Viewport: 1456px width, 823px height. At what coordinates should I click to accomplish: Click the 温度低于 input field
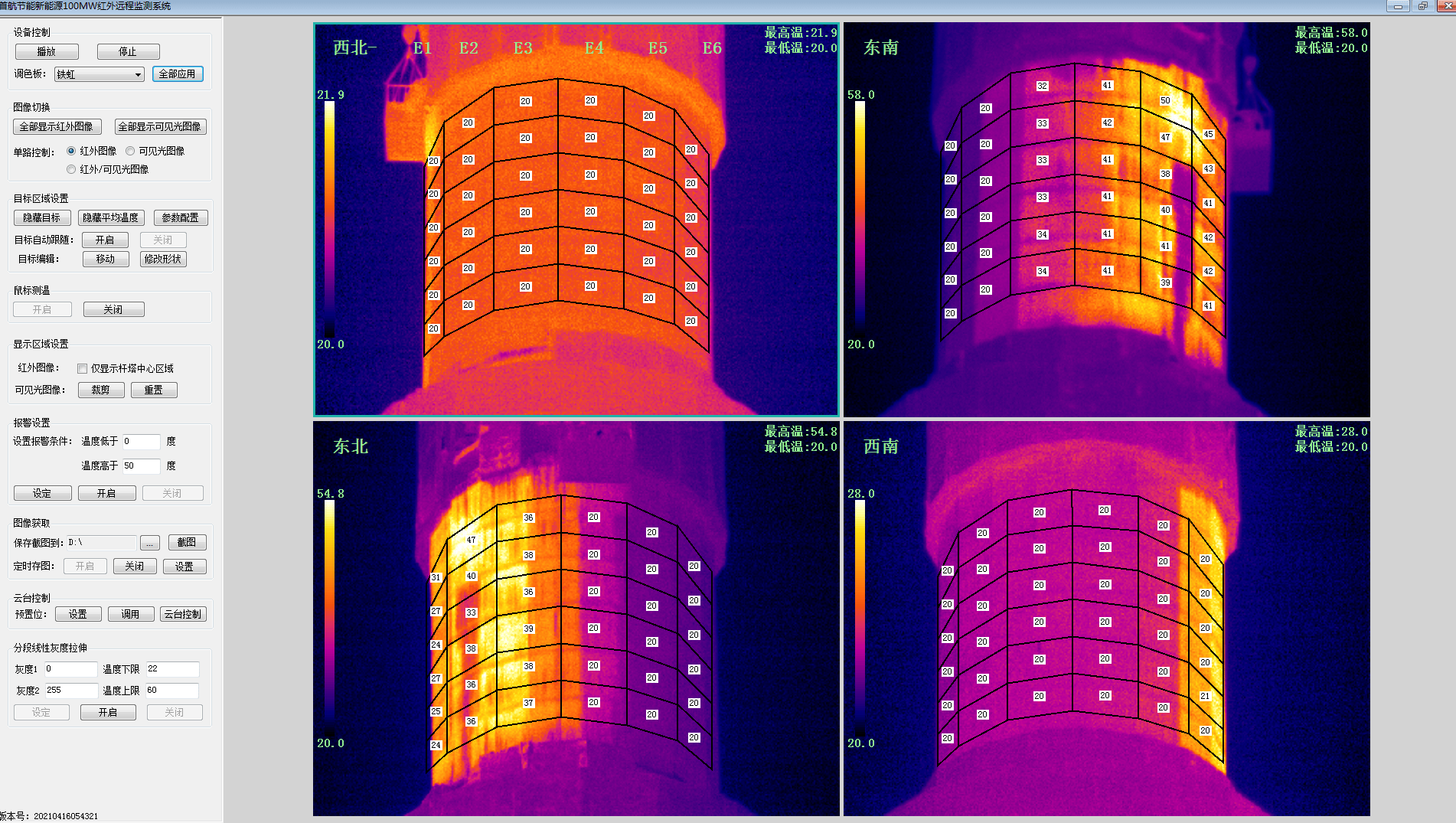(x=142, y=441)
